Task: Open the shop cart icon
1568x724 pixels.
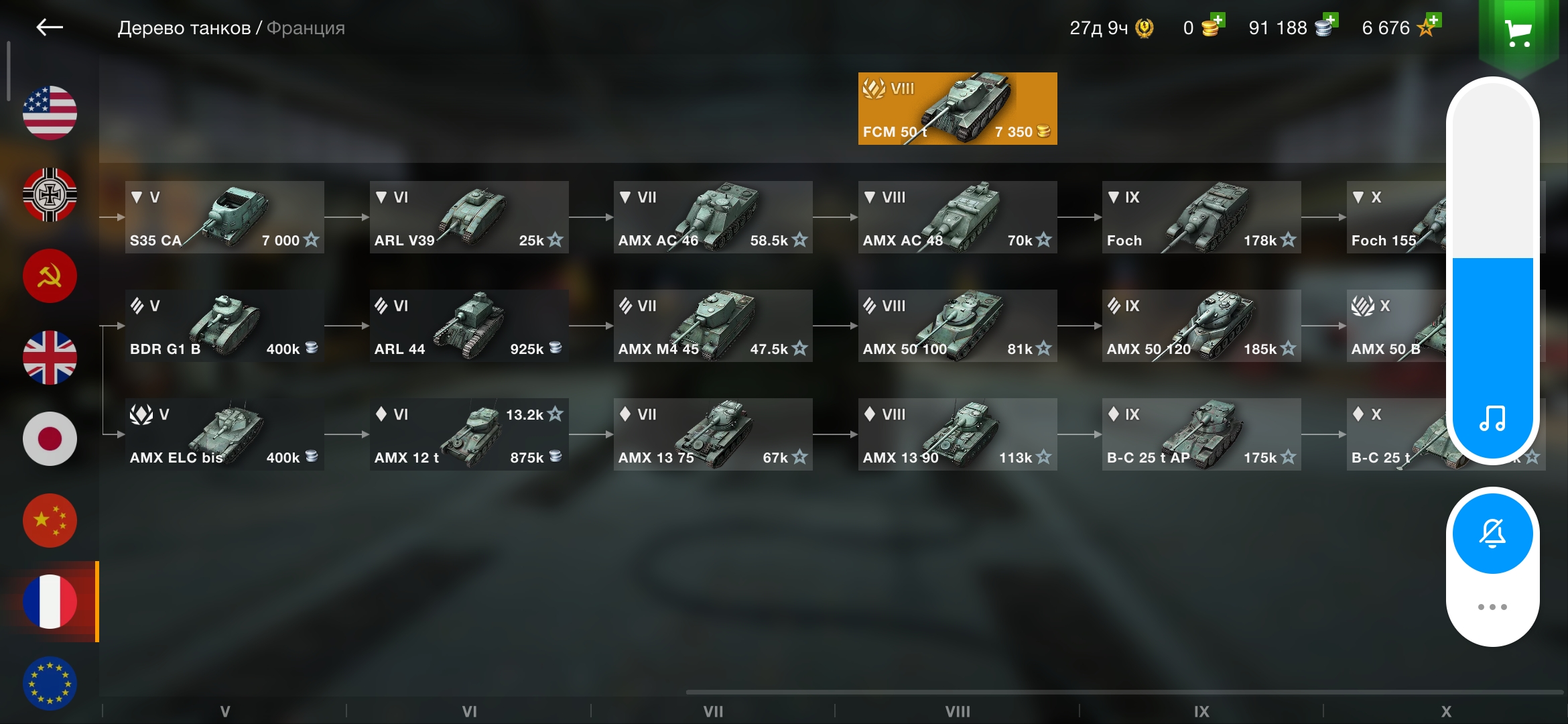Action: [x=1518, y=32]
